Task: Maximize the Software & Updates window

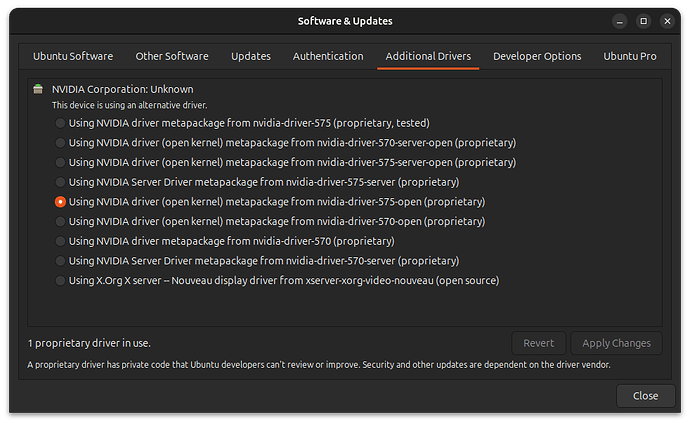Action: coord(643,21)
